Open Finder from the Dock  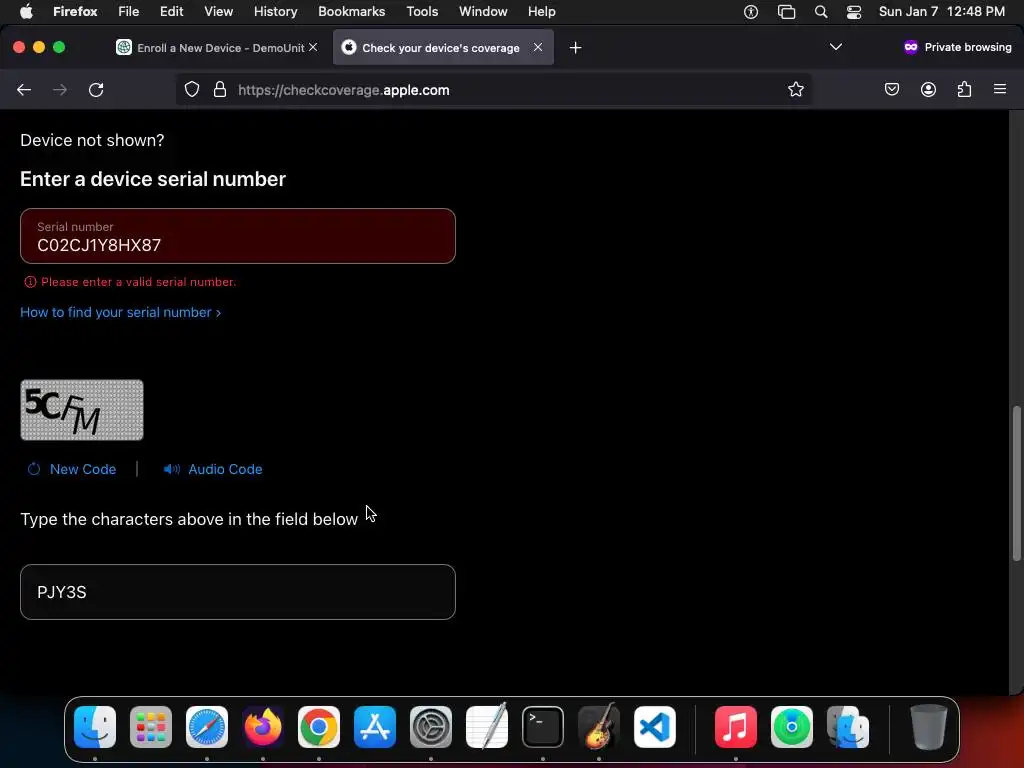[95, 727]
